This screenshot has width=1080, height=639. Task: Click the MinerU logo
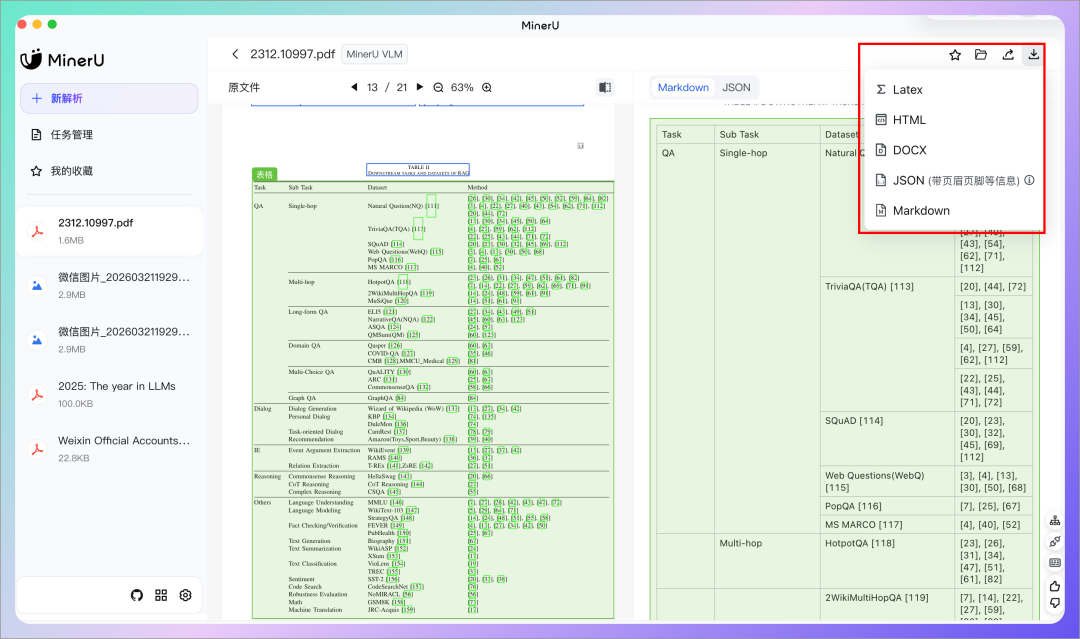coord(63,60)
